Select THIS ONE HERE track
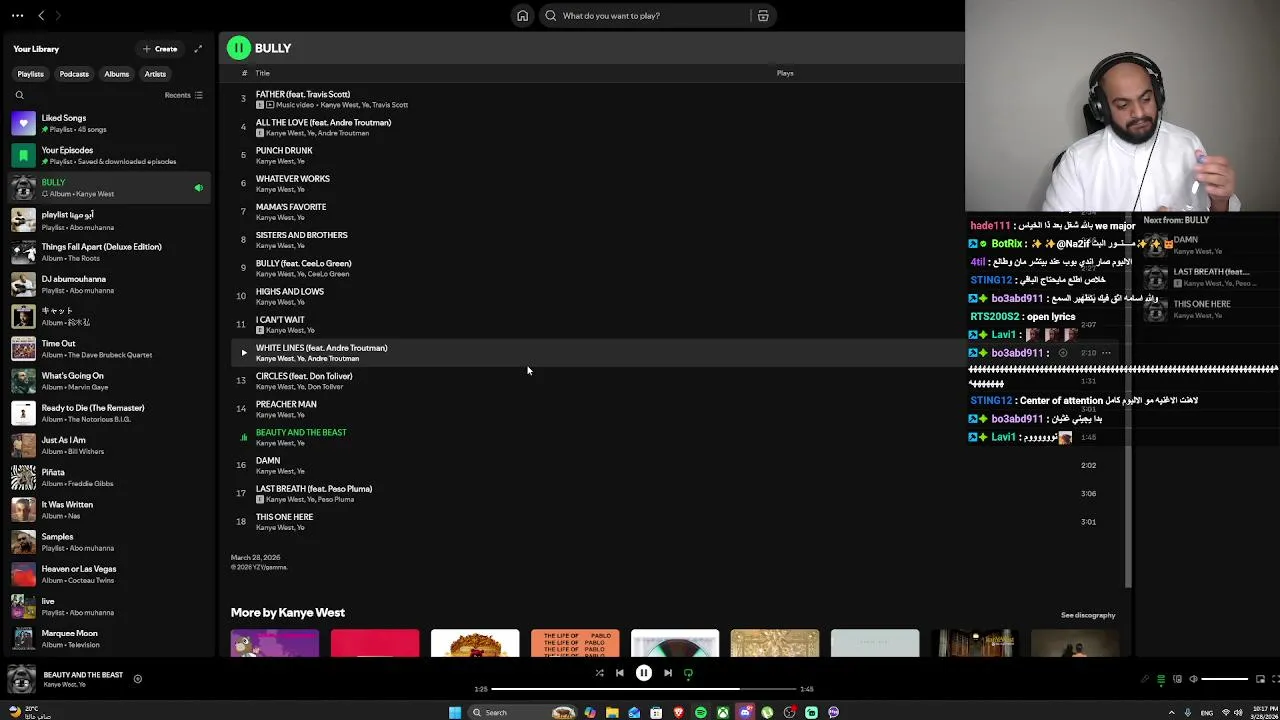 click(x=284, y=517)
